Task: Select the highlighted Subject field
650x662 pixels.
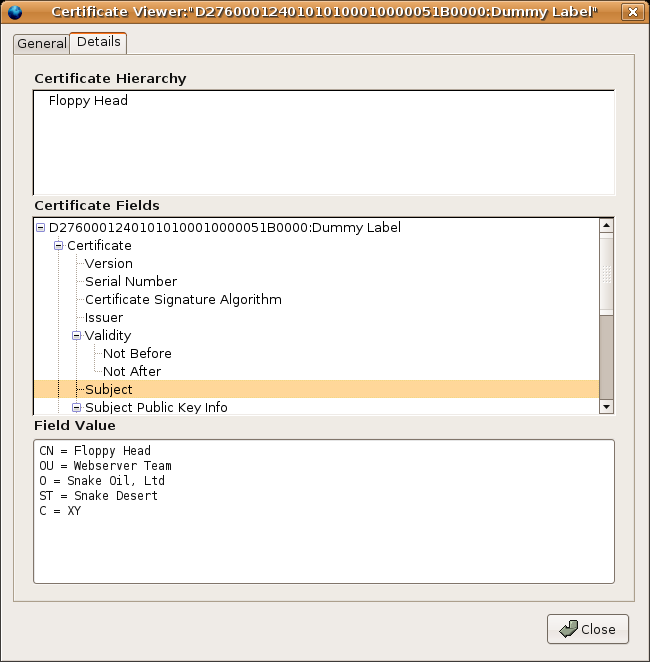Action: tap(109, 390)
